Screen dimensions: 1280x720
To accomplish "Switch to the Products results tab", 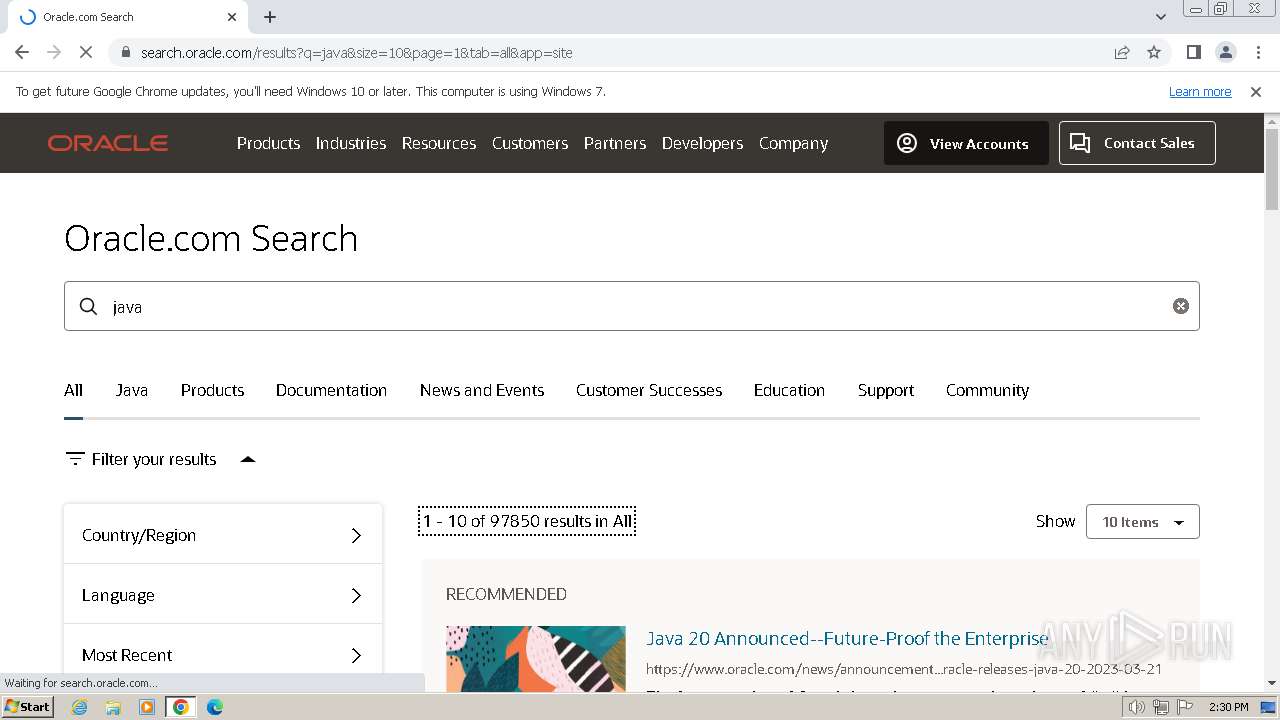I will [x=212, y=390].
